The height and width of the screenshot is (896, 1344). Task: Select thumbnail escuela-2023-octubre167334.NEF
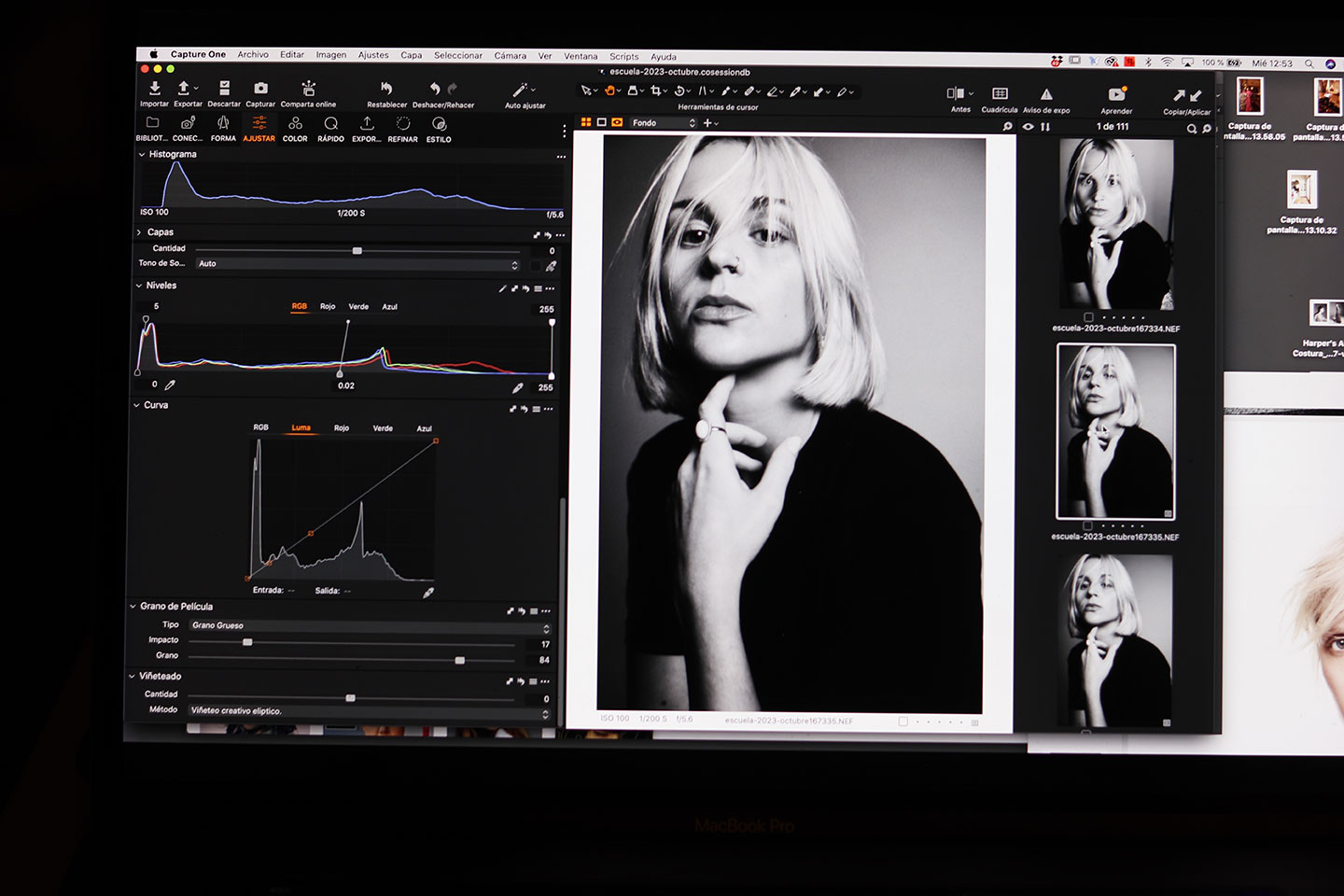(1116, 223)
